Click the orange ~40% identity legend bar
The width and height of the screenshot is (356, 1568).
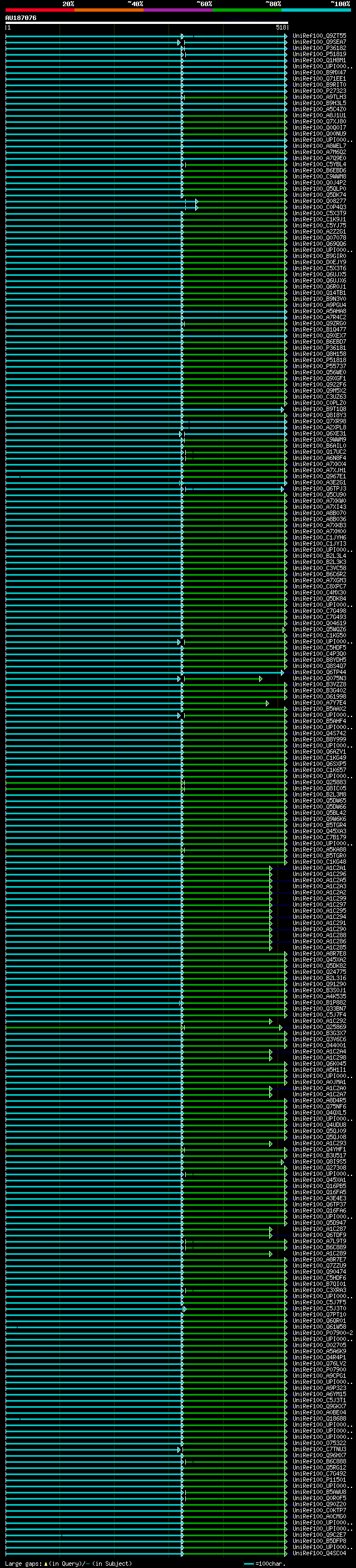coord(109,10)
